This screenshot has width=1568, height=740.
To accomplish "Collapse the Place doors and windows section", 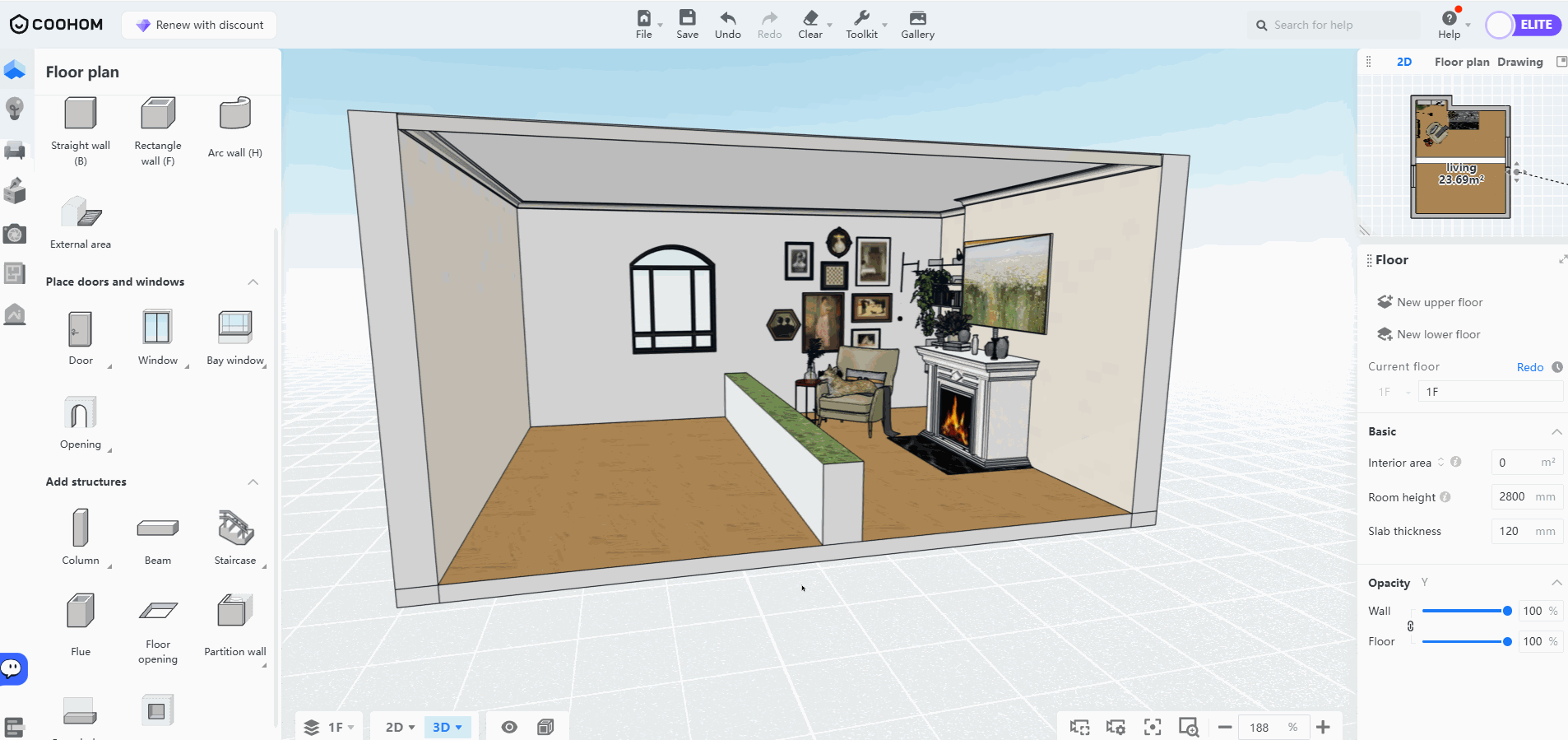I will pyautogui.click(x=253, y=282).
